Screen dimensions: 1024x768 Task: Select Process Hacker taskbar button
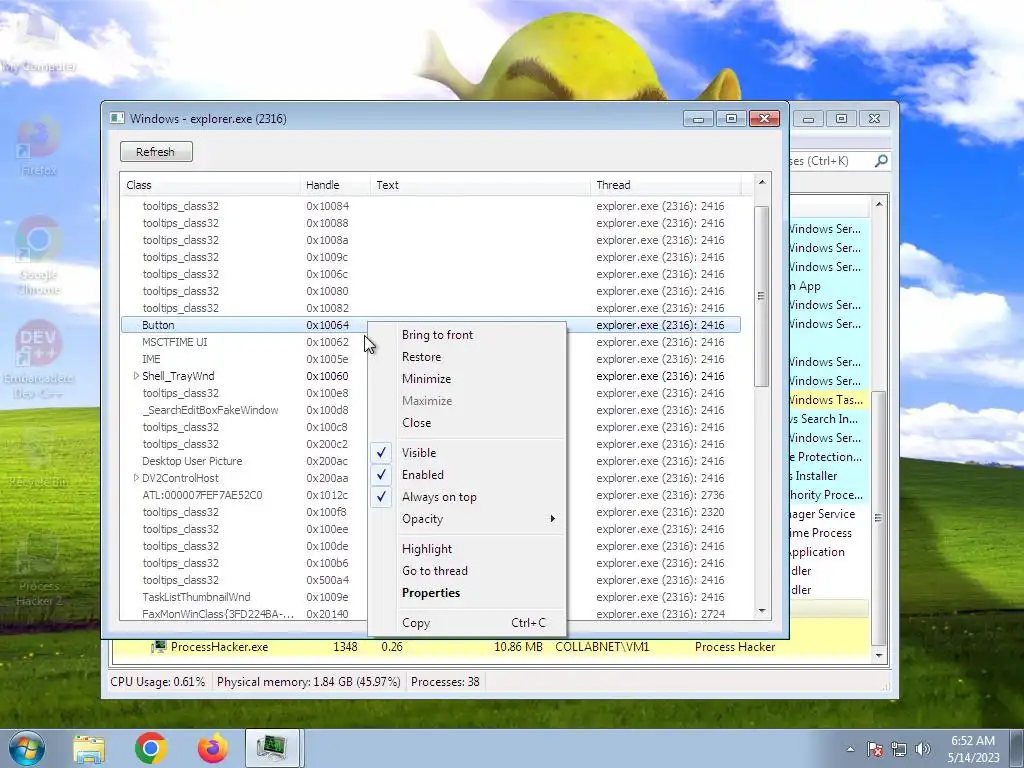click(272, 748)
